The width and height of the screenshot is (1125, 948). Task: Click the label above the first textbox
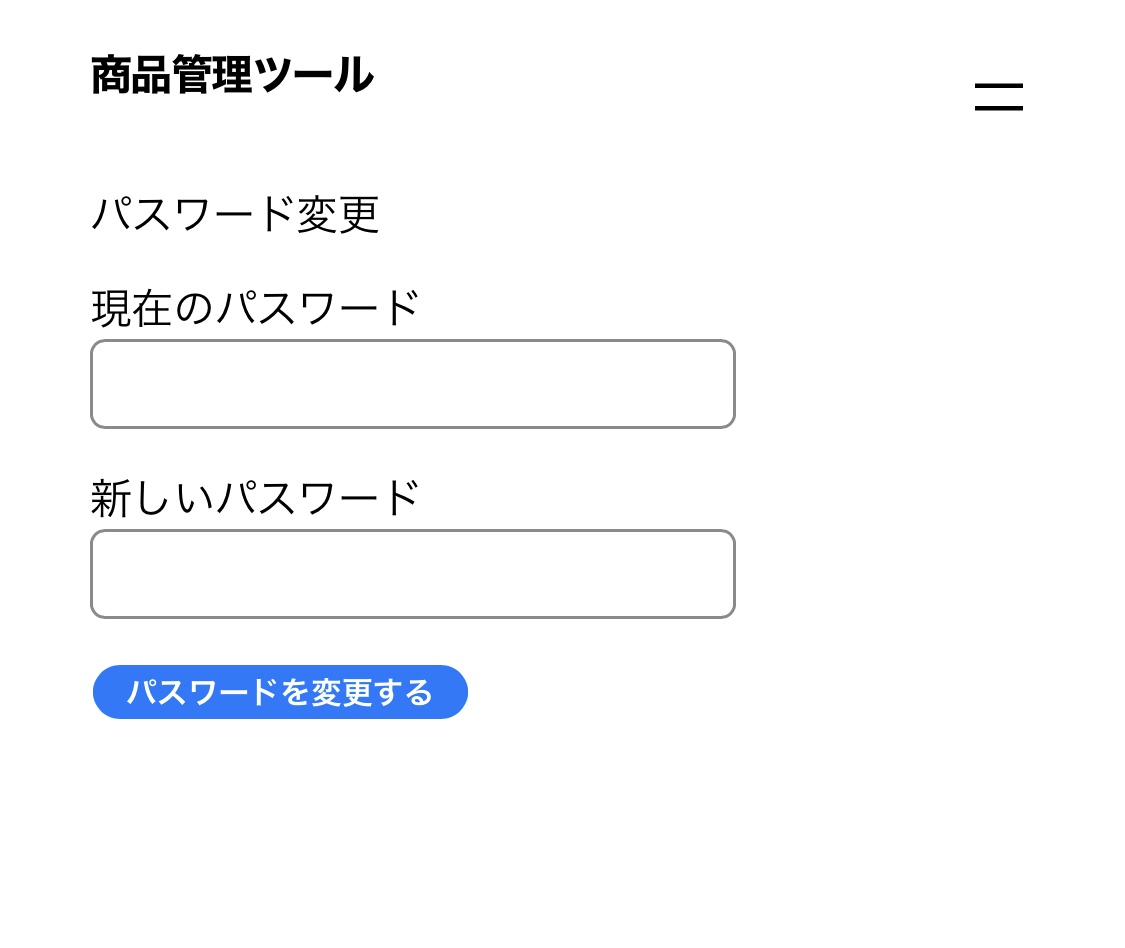(255, 308)
